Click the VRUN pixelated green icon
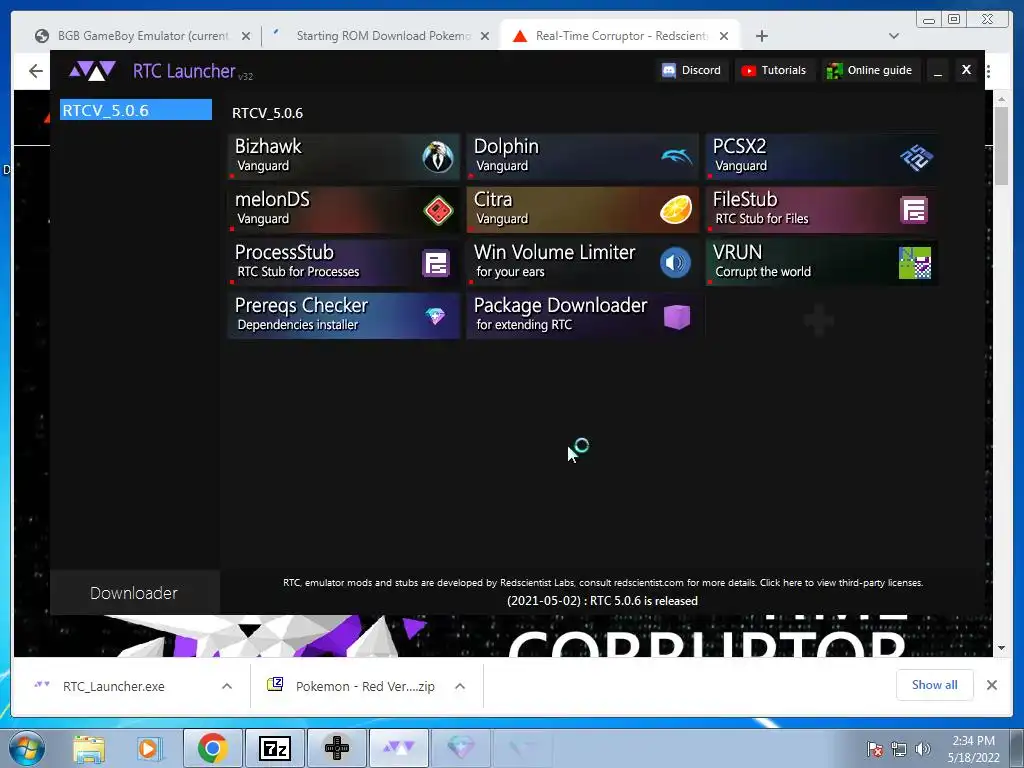Viewport: 1024px width, 768px height. (915, 263)
